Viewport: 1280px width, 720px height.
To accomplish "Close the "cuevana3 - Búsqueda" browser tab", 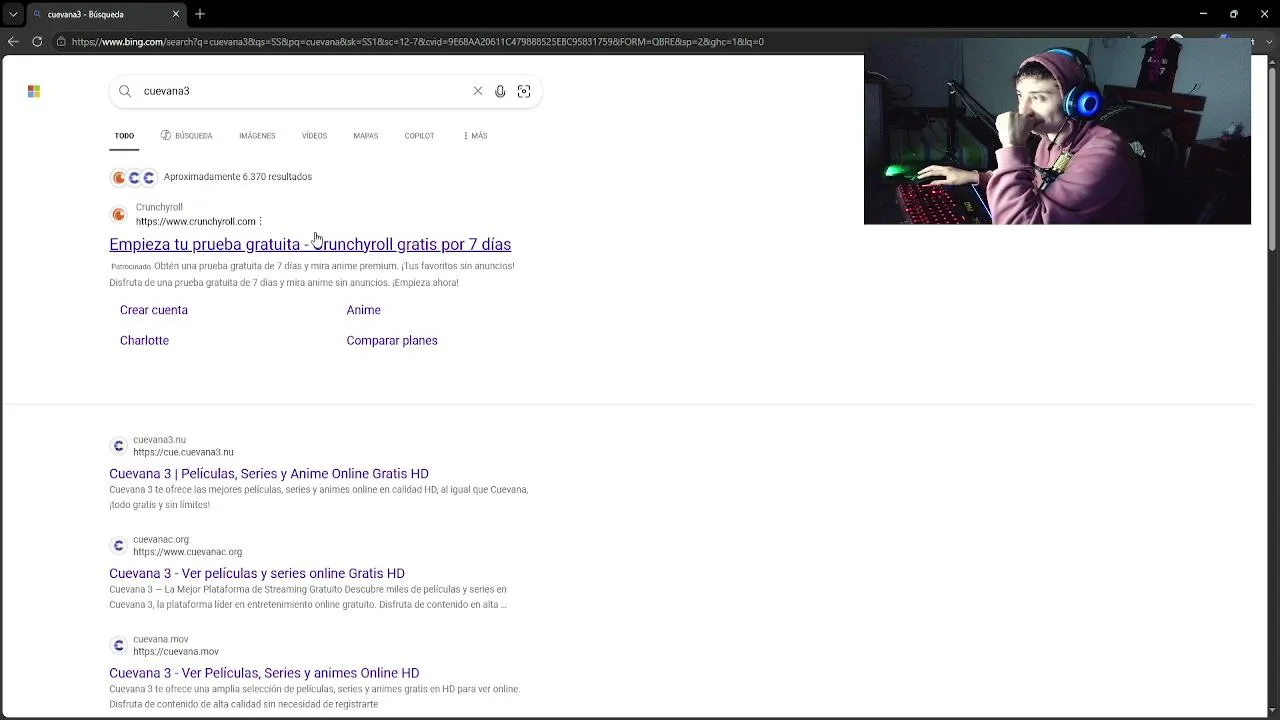I will [x=176, y=14].
